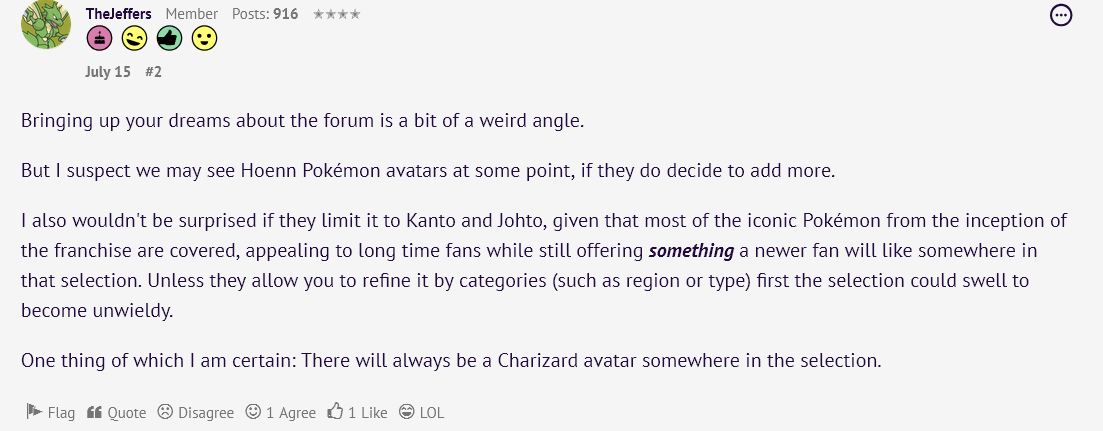Screen dimensions: 1103x431
Task: Quote this post via quotation icon
Action: coord(95,411)
